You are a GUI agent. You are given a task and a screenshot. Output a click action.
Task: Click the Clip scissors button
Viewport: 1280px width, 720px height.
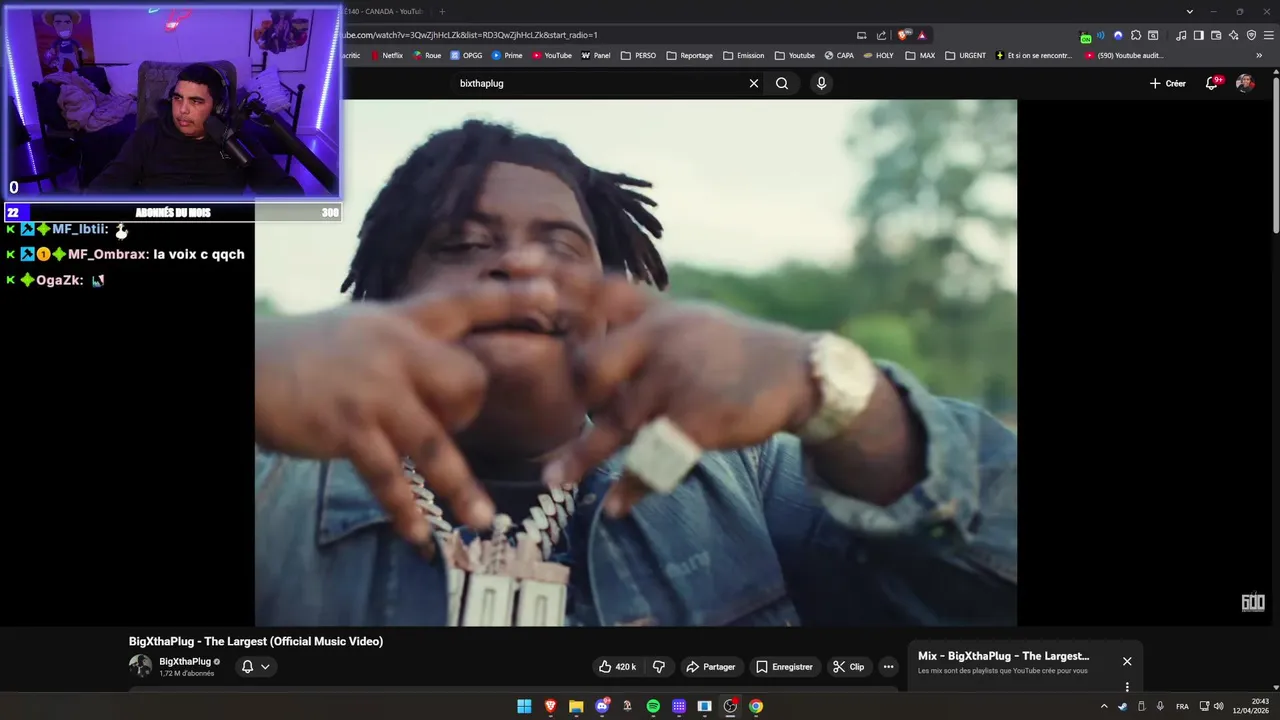pos(849,667)
